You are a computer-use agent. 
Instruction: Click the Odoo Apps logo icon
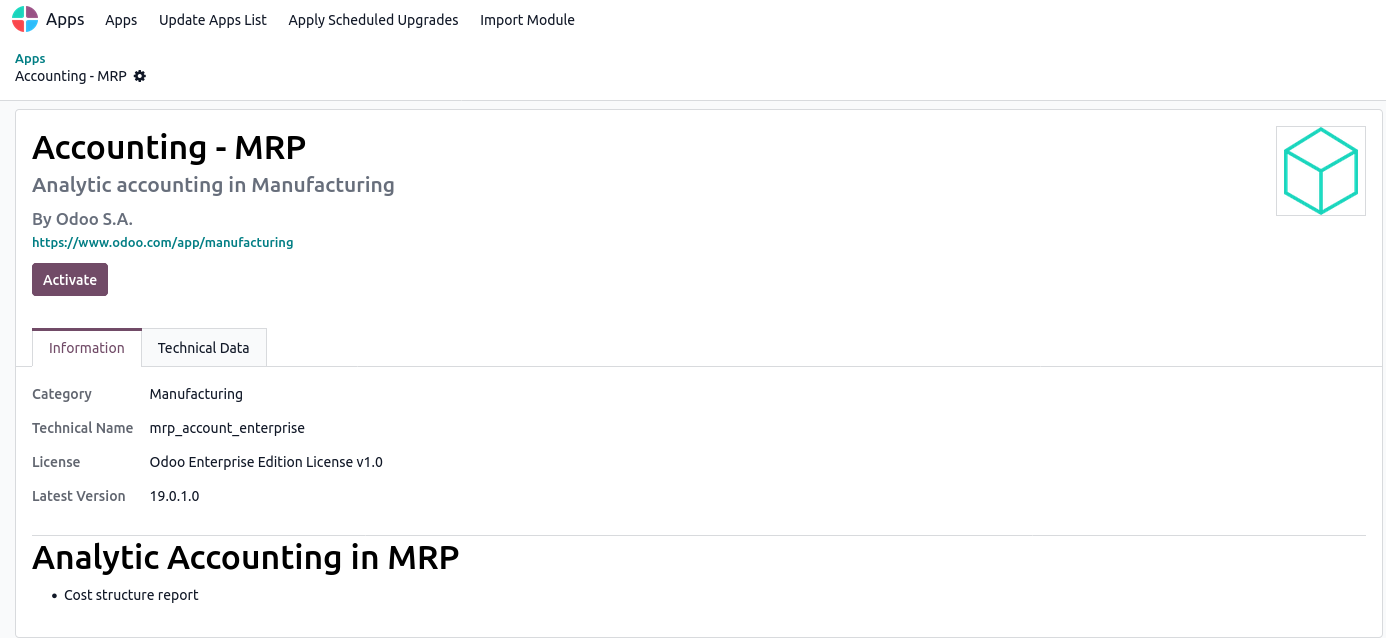(x=25, y=20)
